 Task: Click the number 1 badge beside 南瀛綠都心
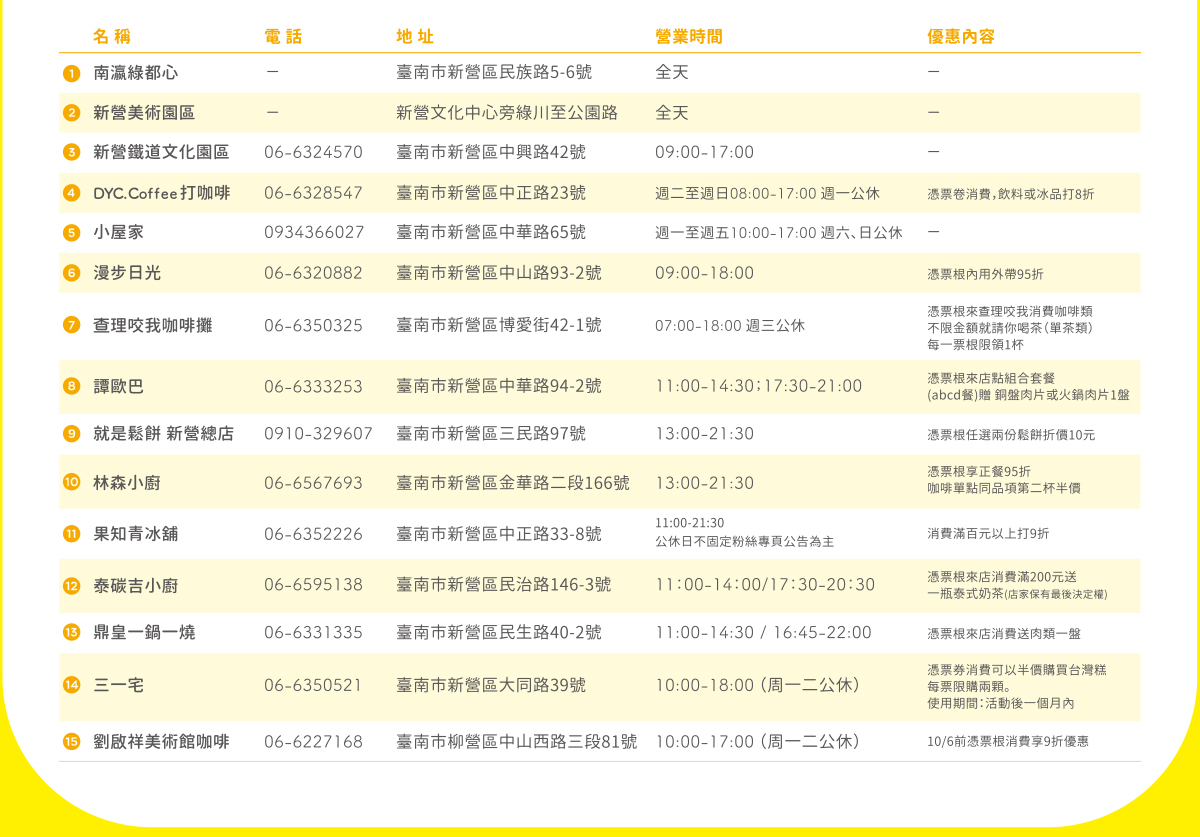click(x=71, y=73)
